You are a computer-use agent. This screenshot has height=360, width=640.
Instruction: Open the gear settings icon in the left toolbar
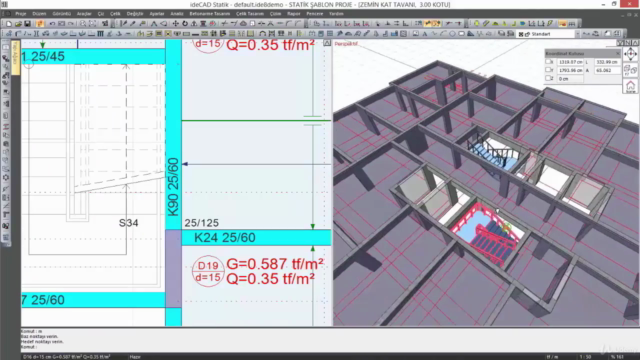tap(6, 178)
